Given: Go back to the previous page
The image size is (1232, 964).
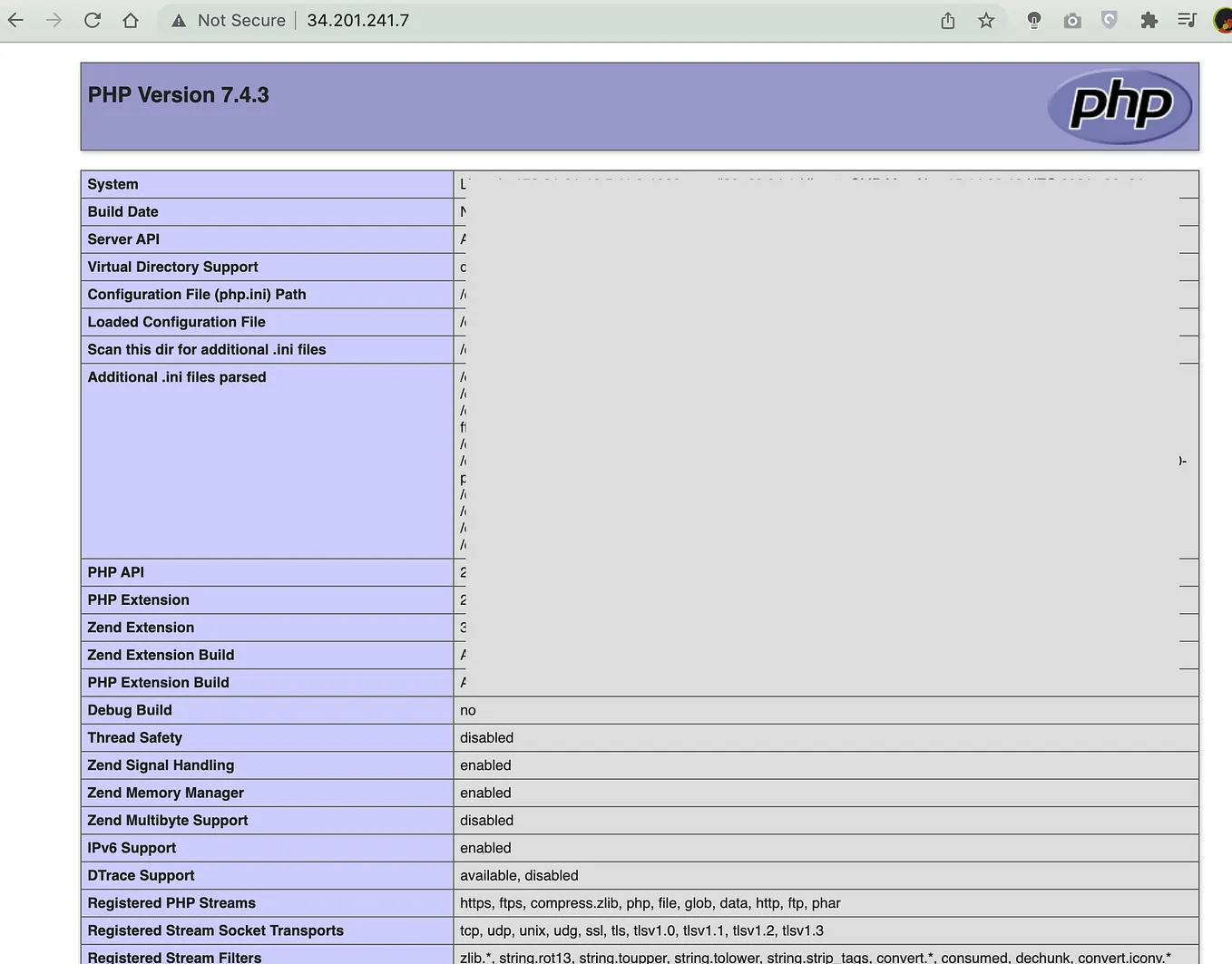Looking at the screenshot, I should coord(15,20).
